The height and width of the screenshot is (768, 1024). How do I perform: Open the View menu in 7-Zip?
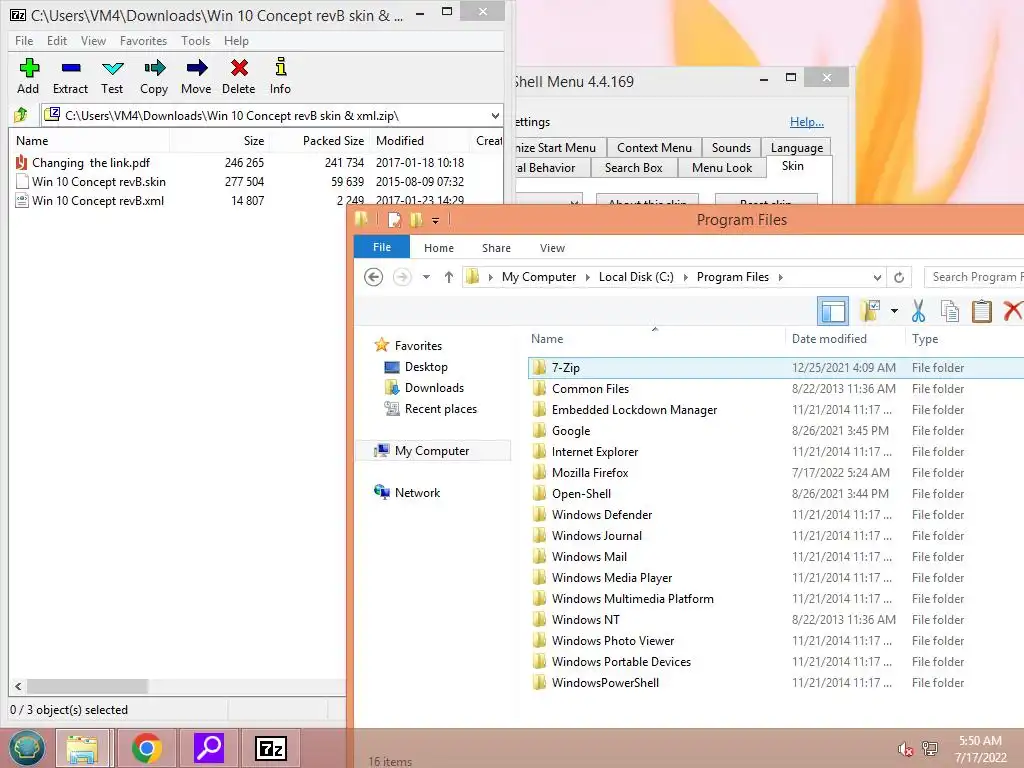(x=93, y=40)
